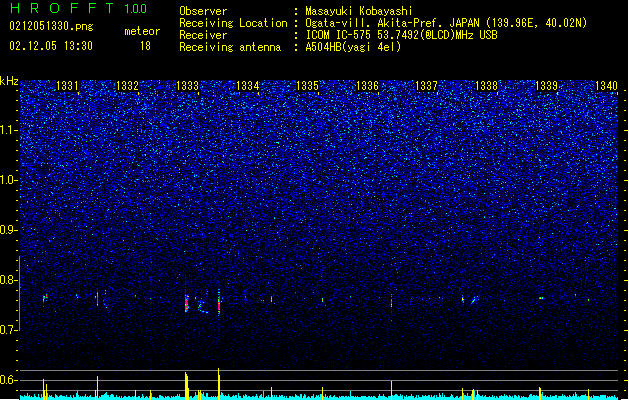Click the 1331 time marker label
The width and height of the screenshot is (629, 400).
[67, 85]
